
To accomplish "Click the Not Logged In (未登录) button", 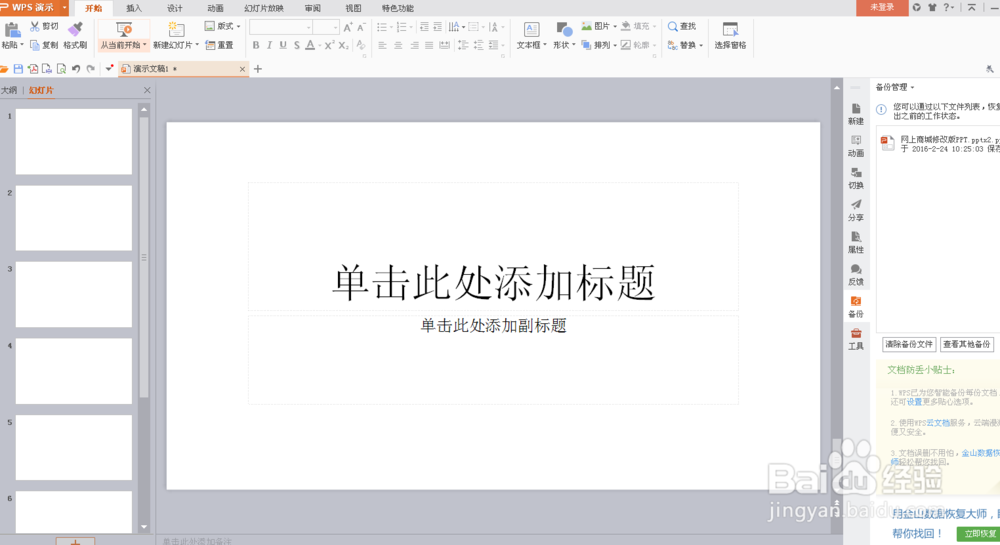I will (882, 8).
